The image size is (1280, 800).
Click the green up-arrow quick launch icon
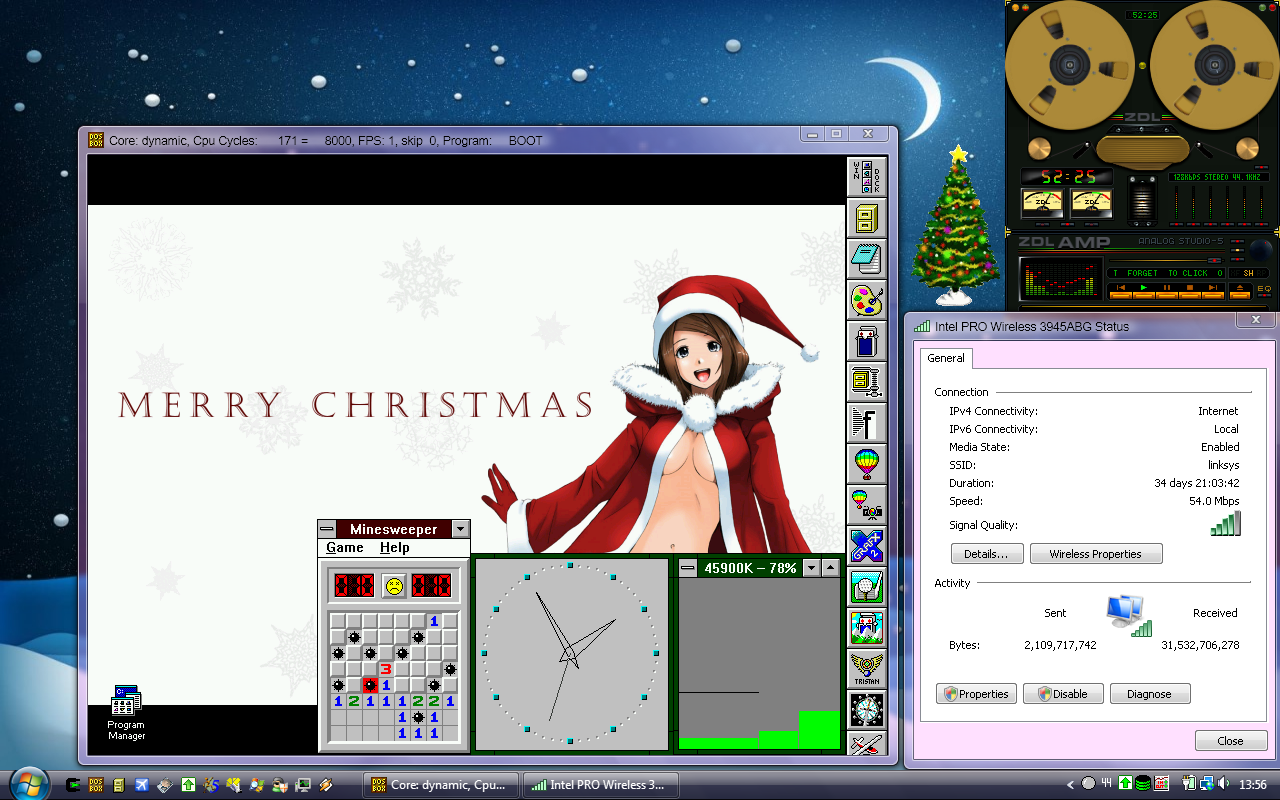pyautogui.click(x=187, y=785)
